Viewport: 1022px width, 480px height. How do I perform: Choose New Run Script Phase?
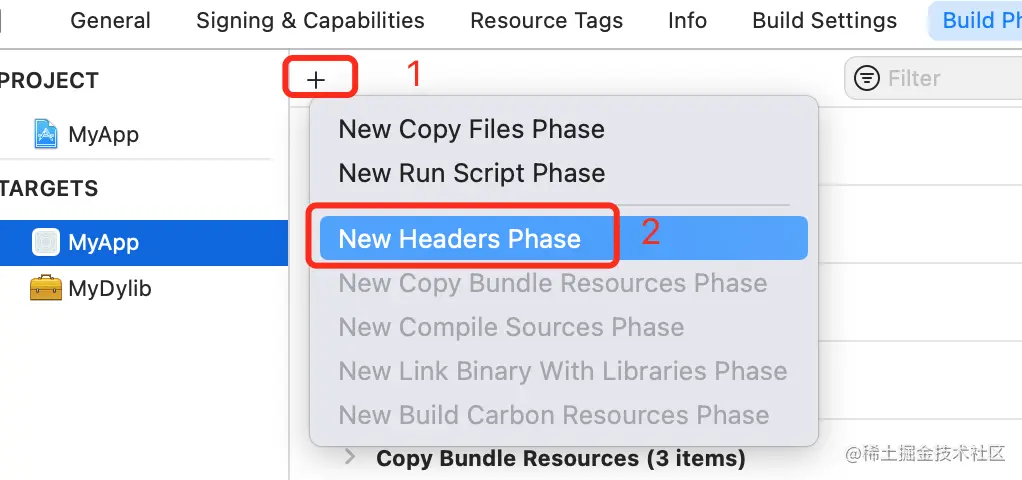(471, 173)
